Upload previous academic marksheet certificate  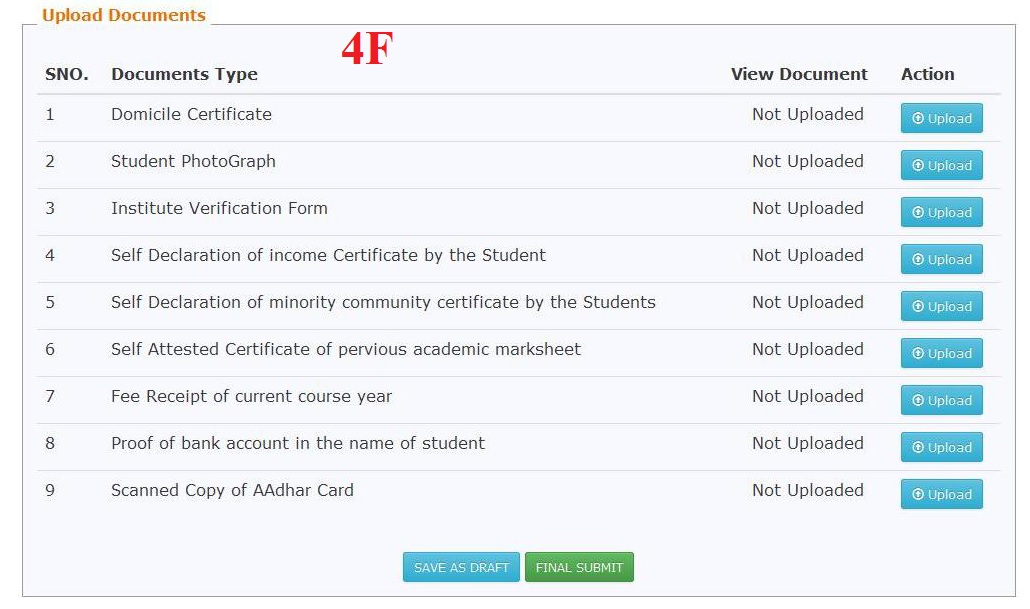click(x=941, y=353)
